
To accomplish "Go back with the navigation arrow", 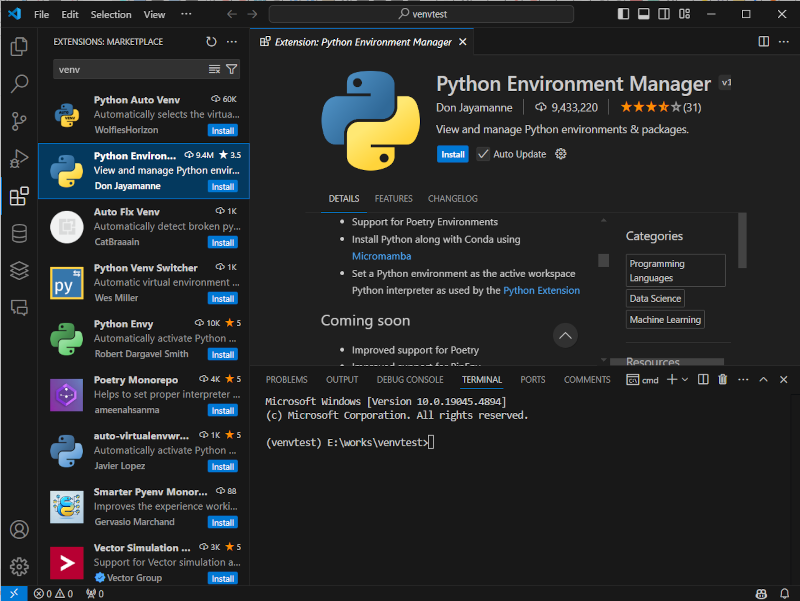I will (x=232, y=14).
